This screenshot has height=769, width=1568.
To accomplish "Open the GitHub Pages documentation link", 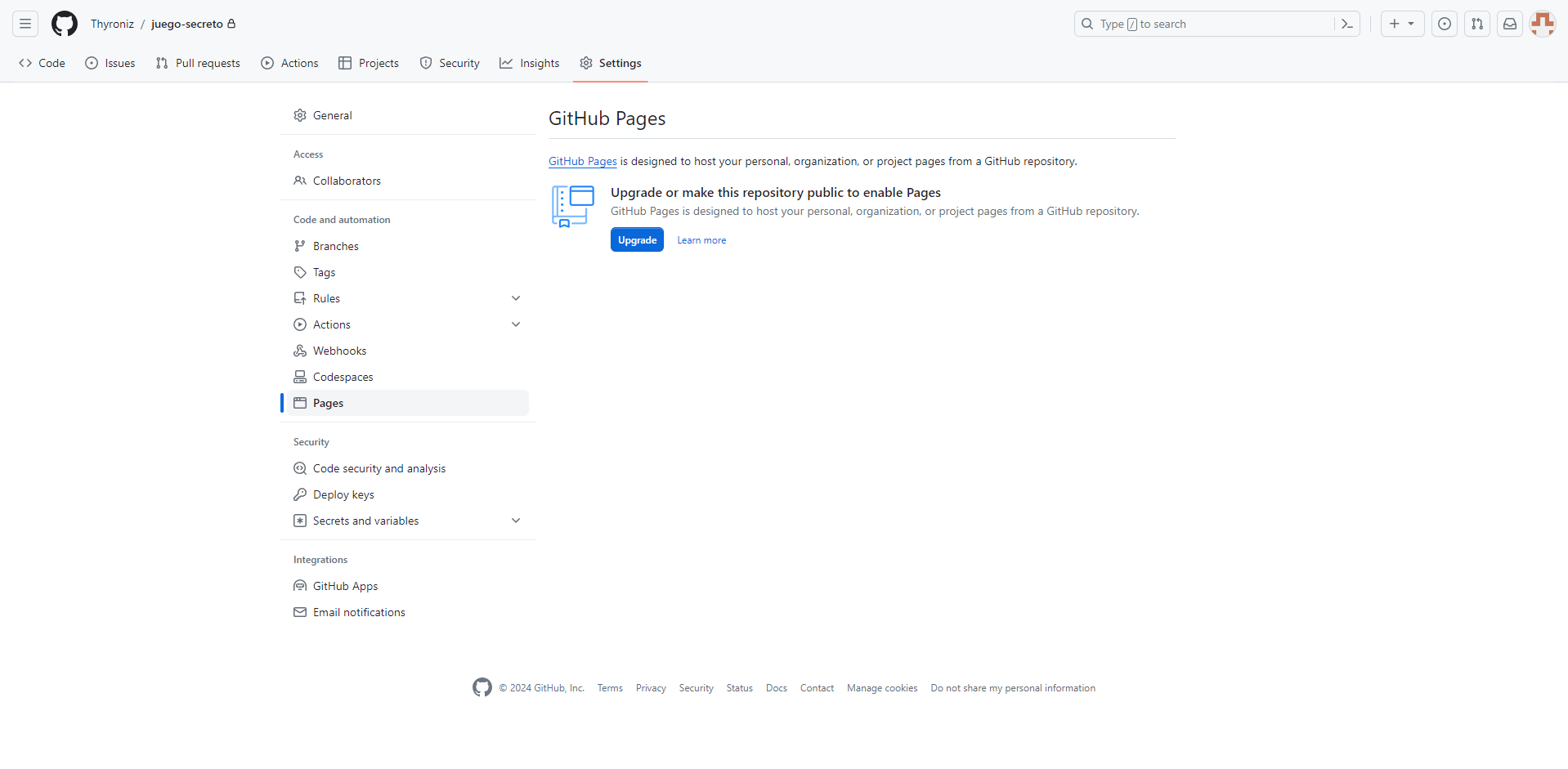I will pyautogui.click(x=582, y=161).
